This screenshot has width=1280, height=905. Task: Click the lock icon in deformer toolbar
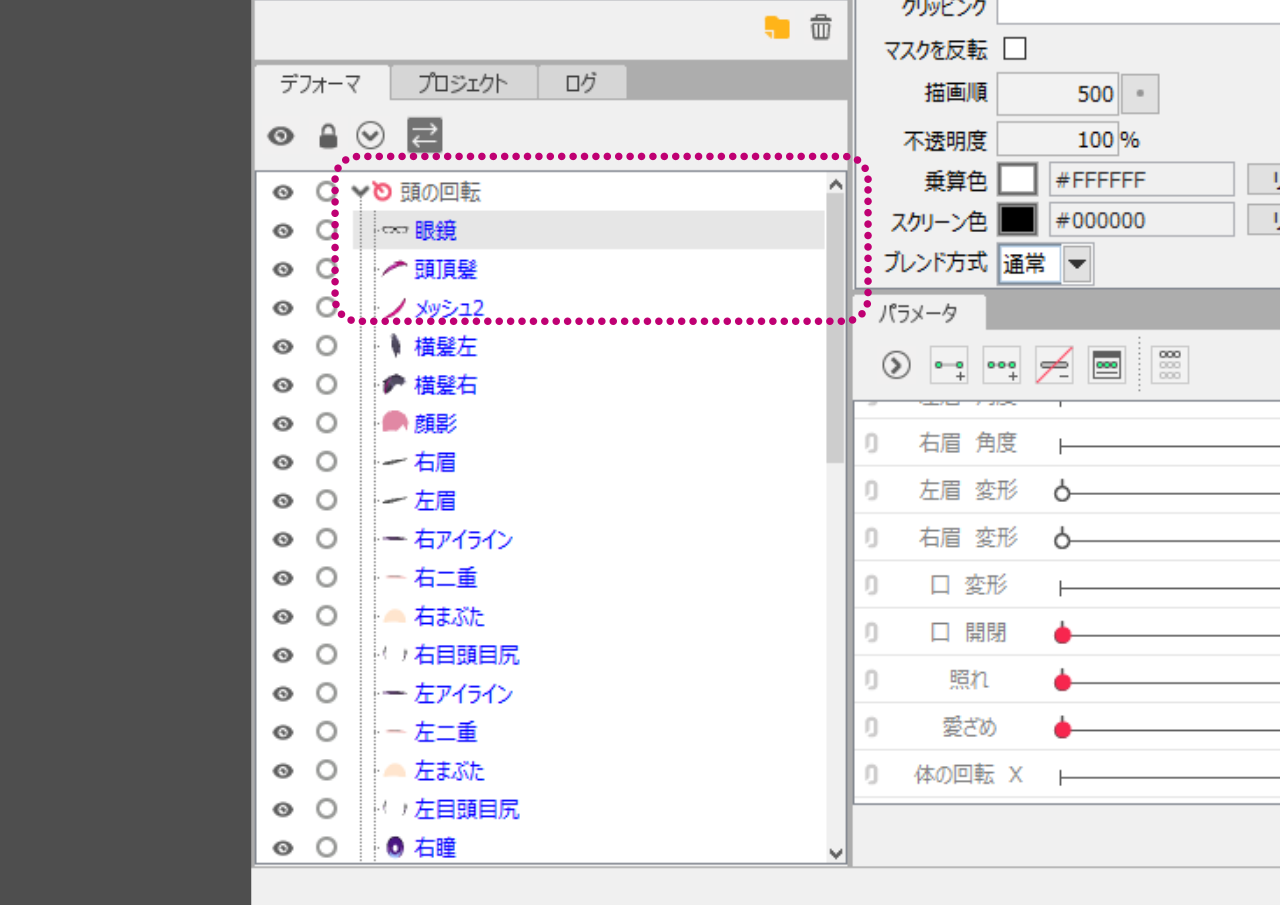pos(327,135)
